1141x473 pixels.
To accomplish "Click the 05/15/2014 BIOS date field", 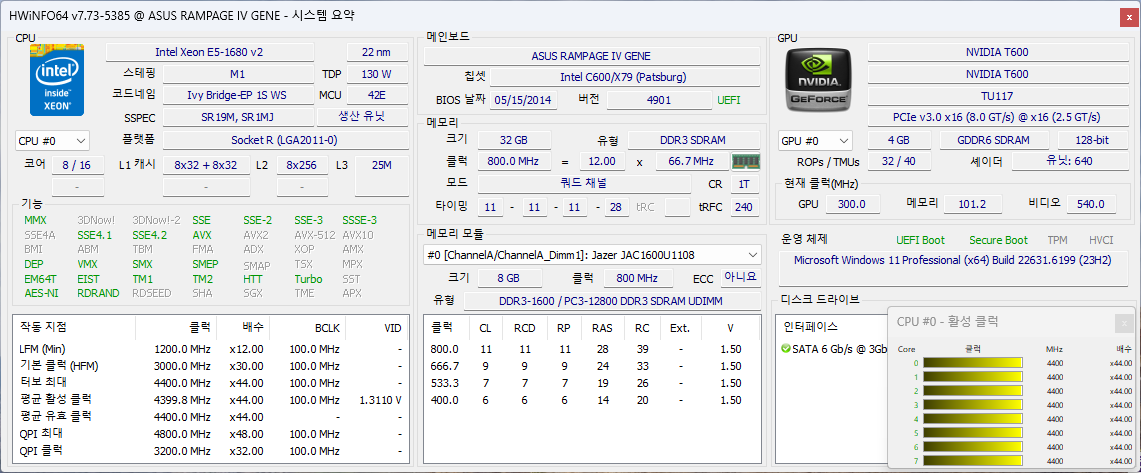I will click(x=525, y=100).
